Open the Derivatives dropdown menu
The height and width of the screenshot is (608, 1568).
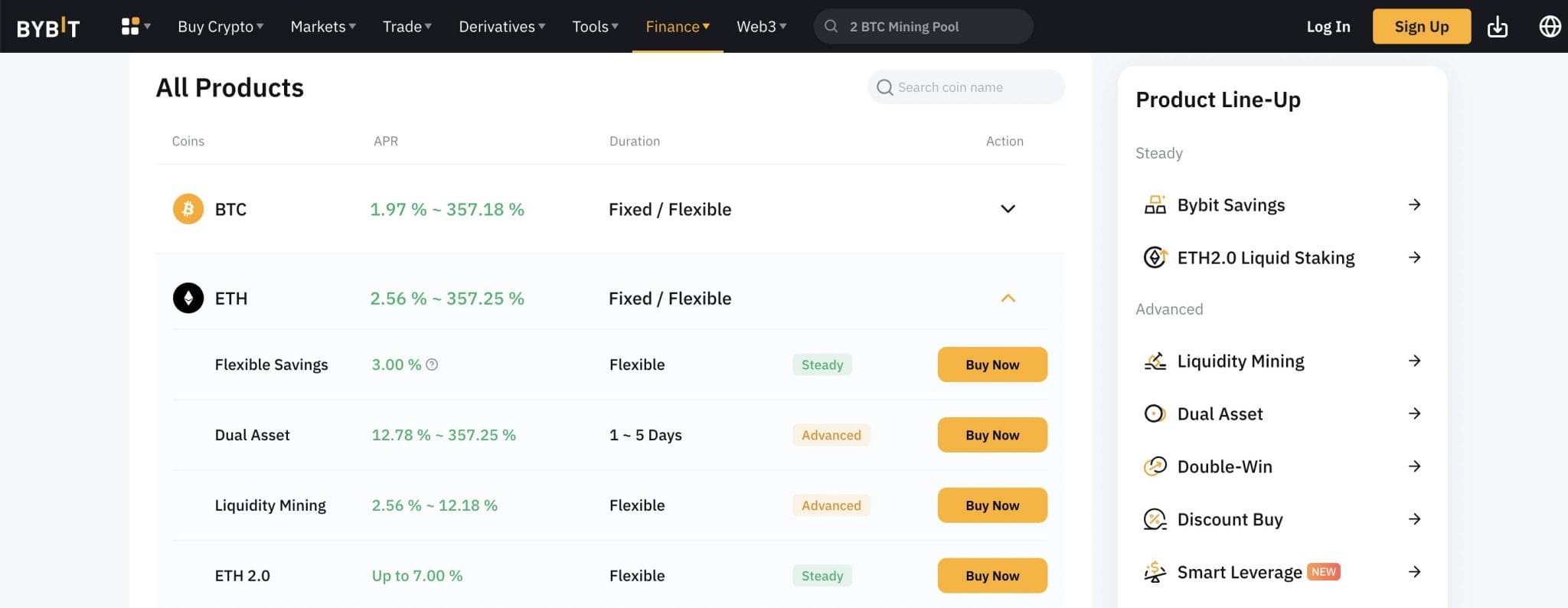coord(502,27)
